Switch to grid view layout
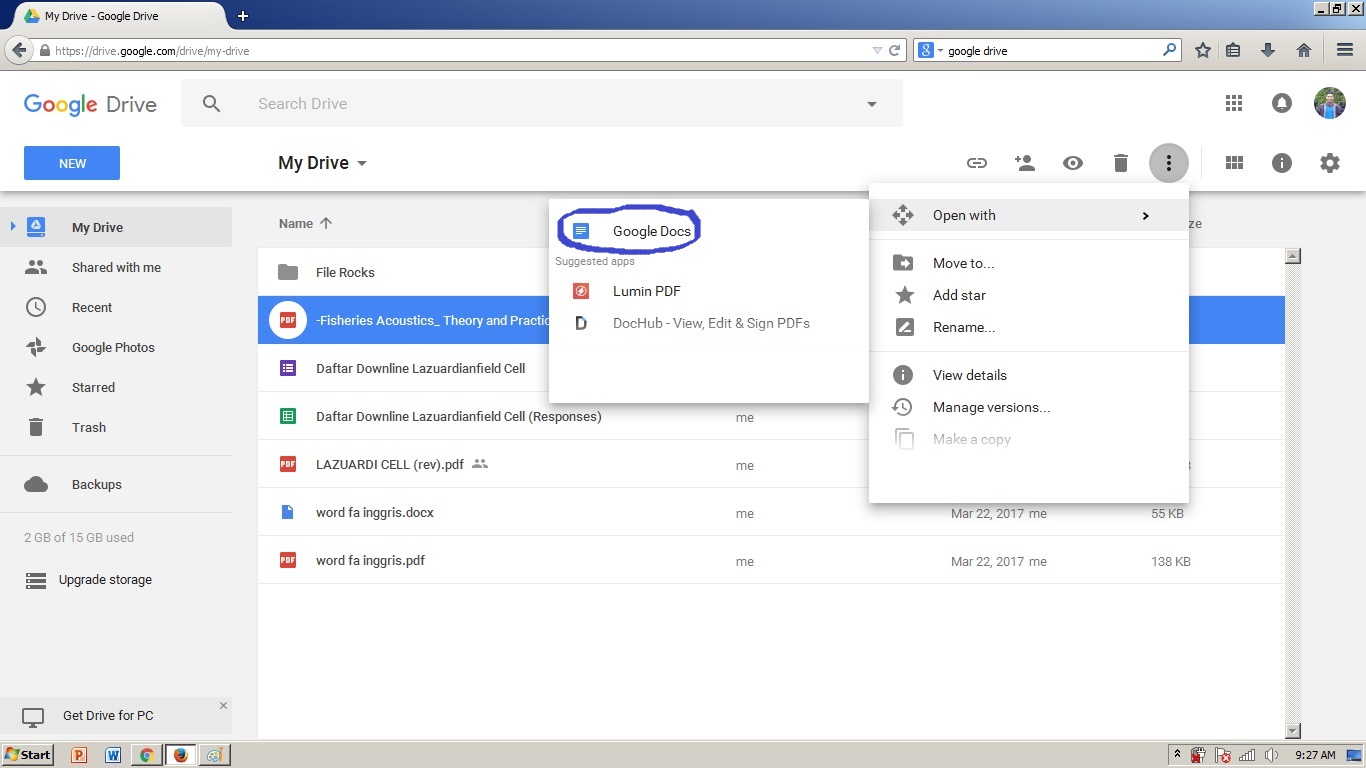1366x768 pixels. 1233,162
